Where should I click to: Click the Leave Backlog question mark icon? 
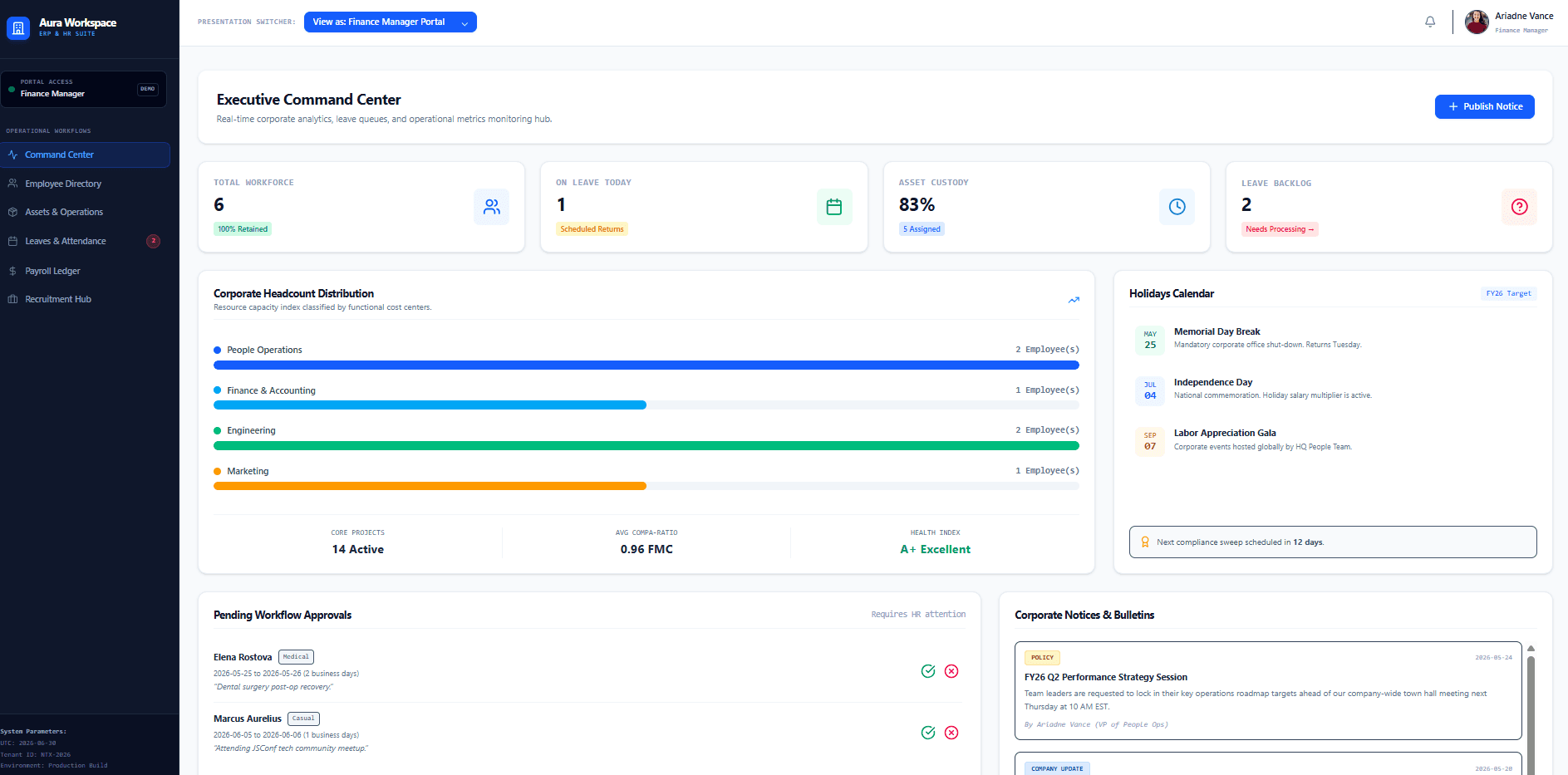(x=1520, y=207)
